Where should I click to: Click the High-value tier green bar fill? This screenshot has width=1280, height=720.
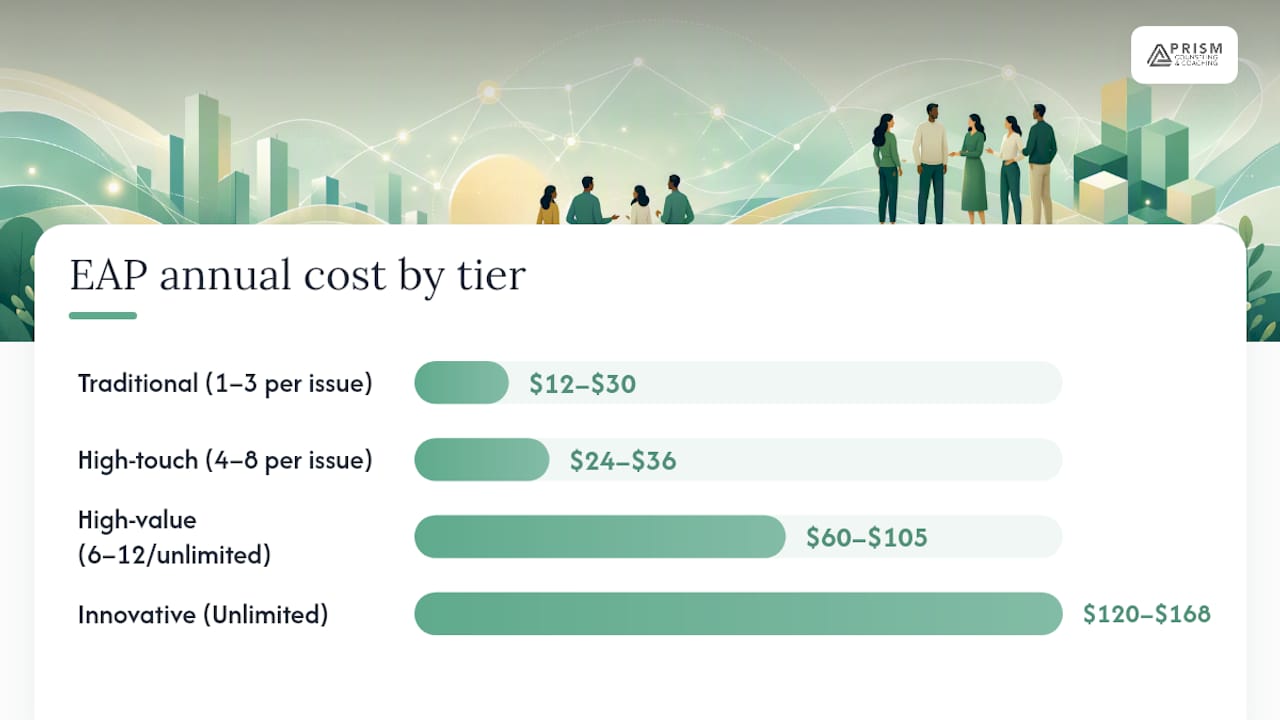(600, 537)
